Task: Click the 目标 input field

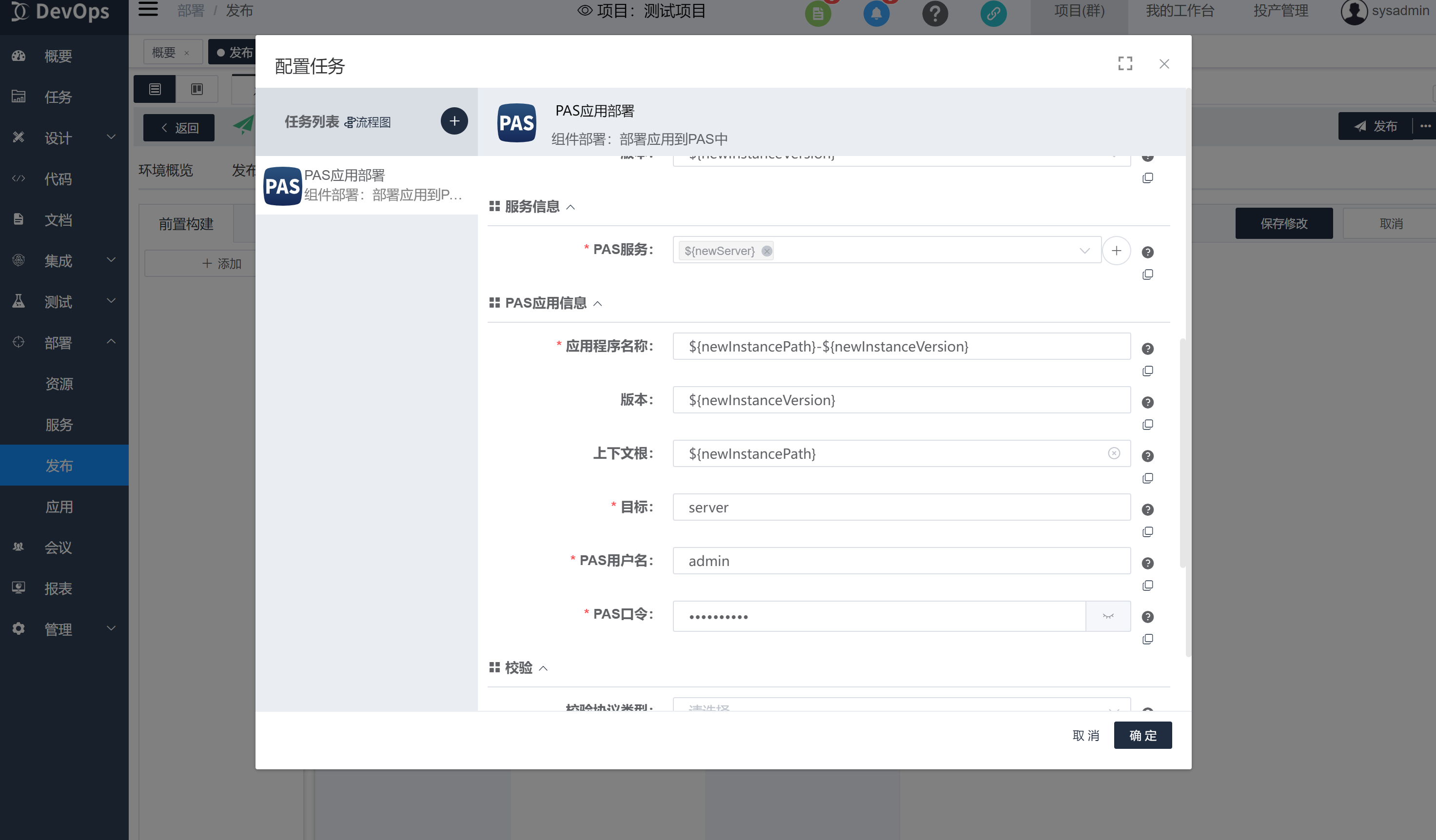Action: (x=900, y=507)
